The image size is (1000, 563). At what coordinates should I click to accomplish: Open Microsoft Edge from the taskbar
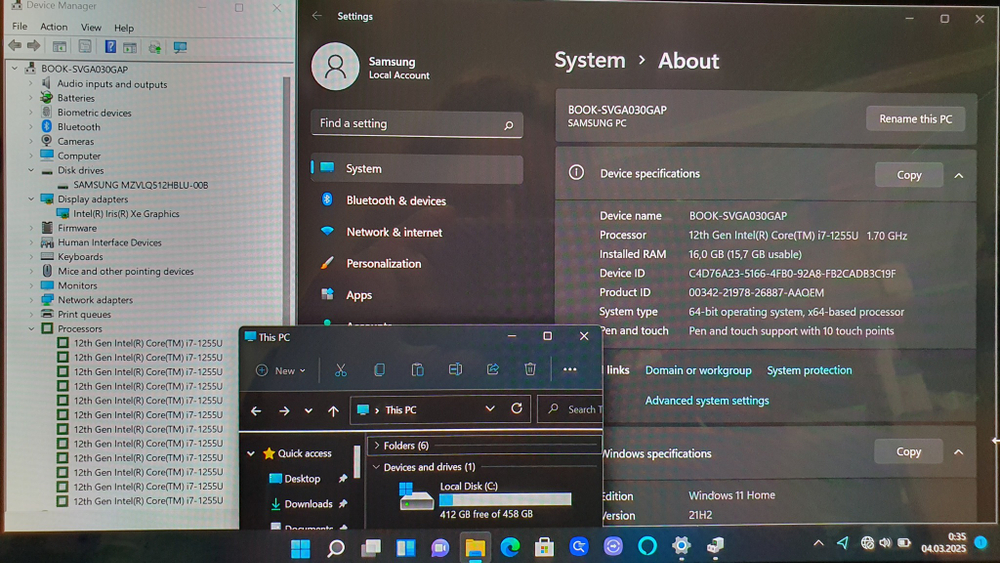pos(509,547)
